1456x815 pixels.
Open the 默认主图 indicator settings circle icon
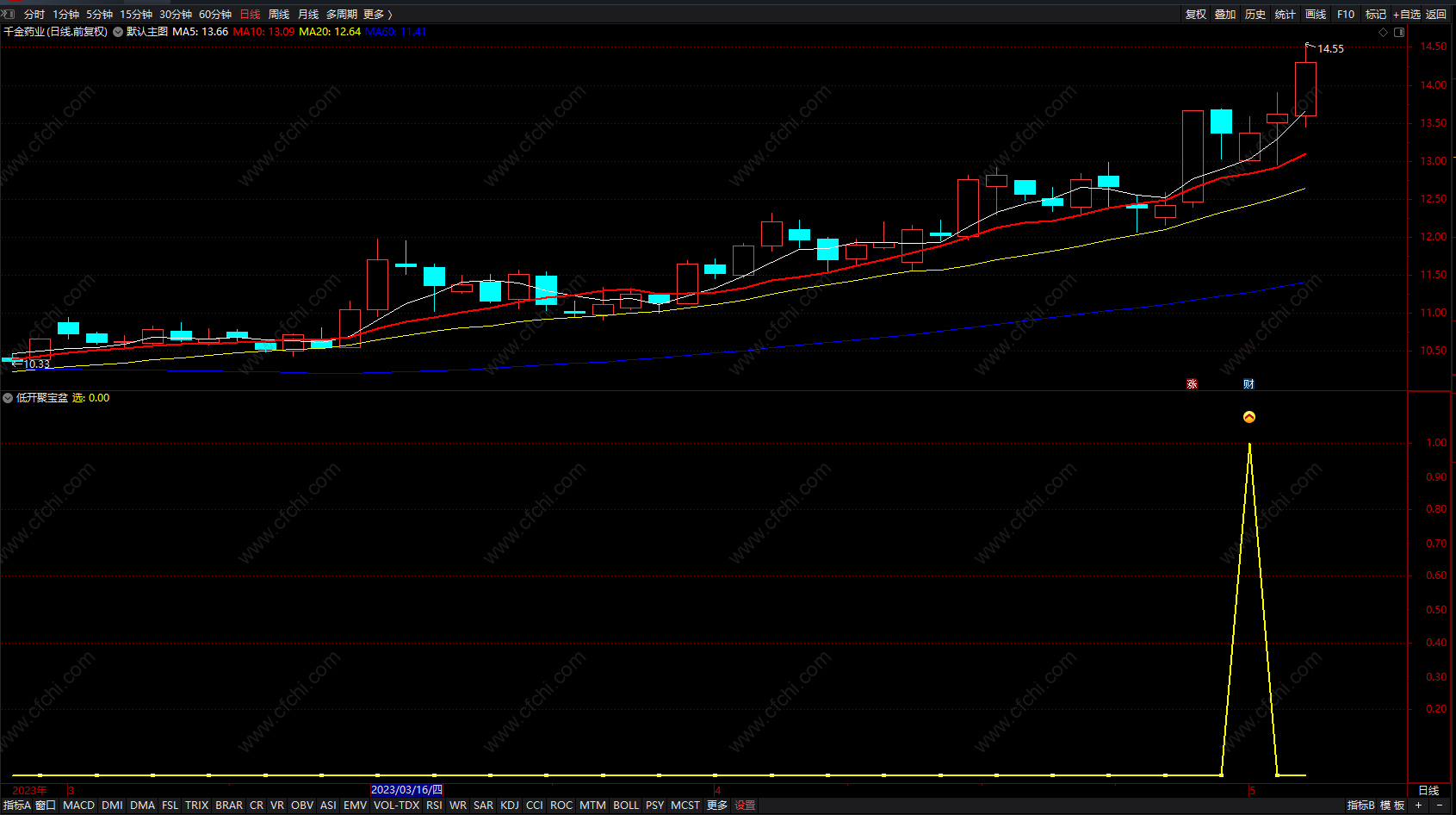click(x=118, y=32)
